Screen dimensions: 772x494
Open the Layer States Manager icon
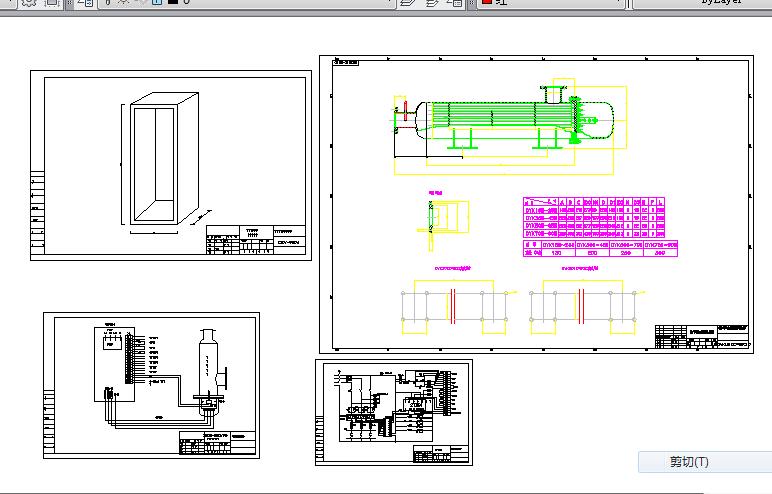click(x=455, y=3)
